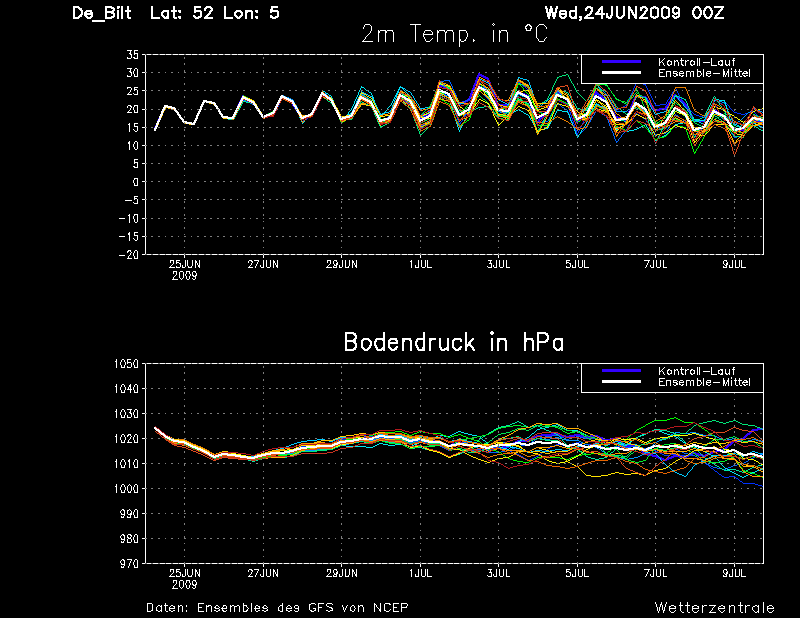Click the 25JUN 2009 label under pressure chart
Screen dimensions: 800x618
coord(185,579)
